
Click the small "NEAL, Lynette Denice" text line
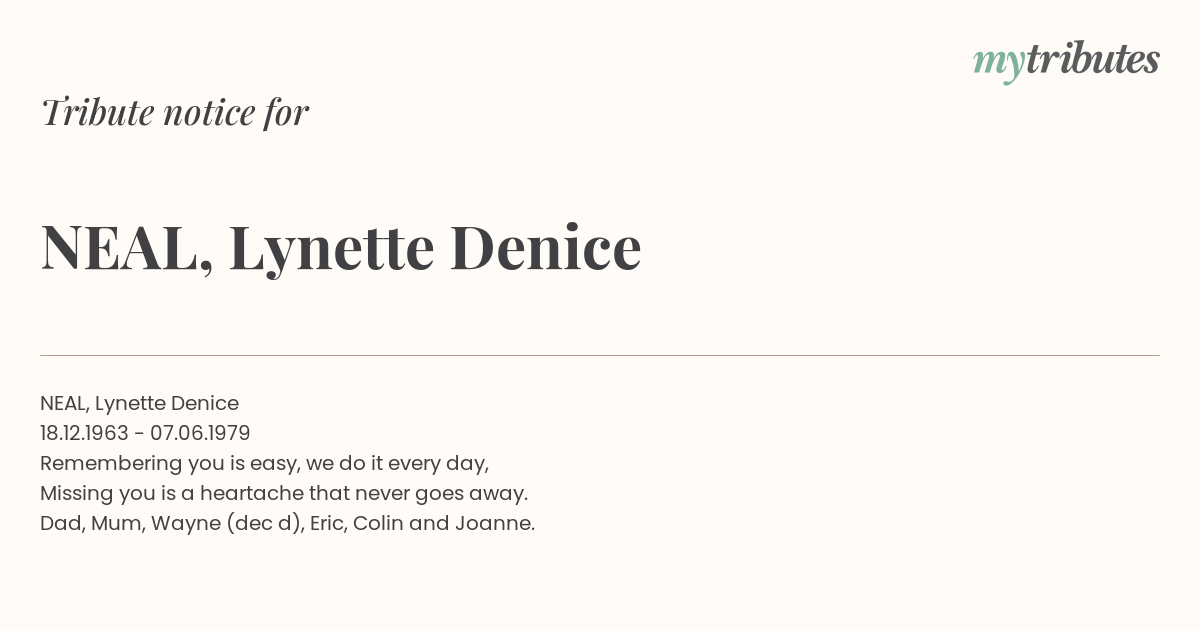click(x=139, y=404)
